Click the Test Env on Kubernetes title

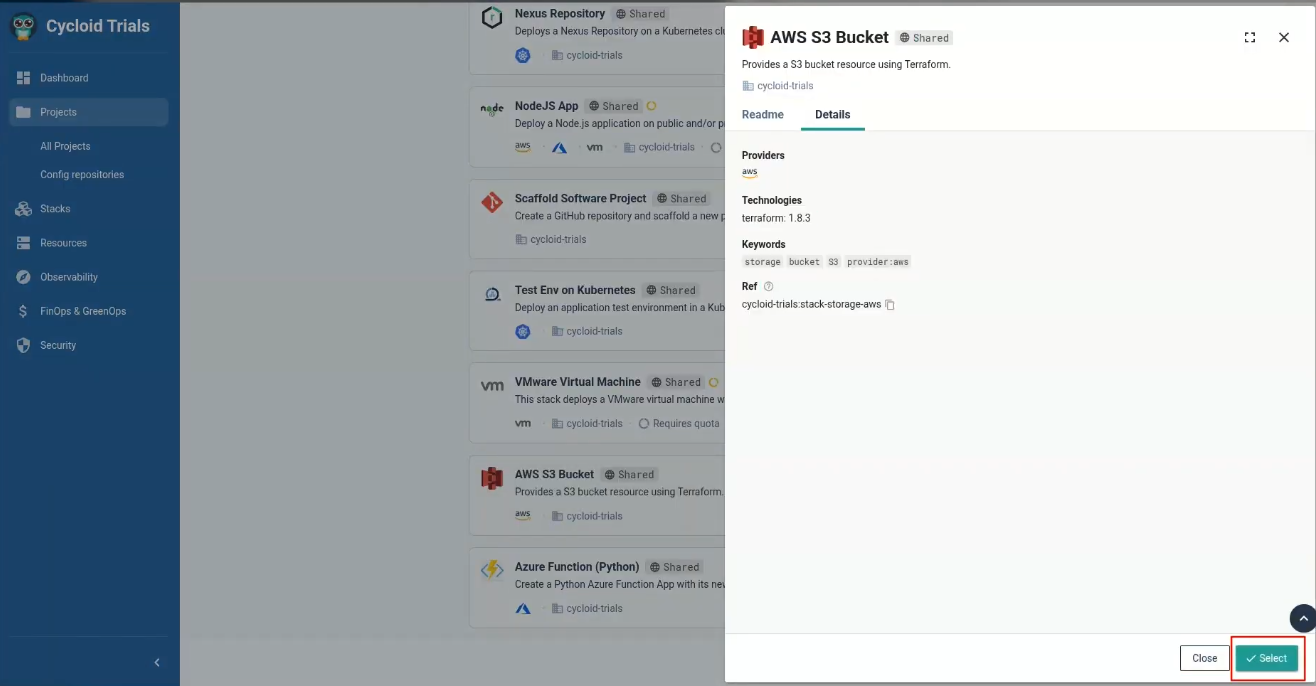[x=575, y=290]
